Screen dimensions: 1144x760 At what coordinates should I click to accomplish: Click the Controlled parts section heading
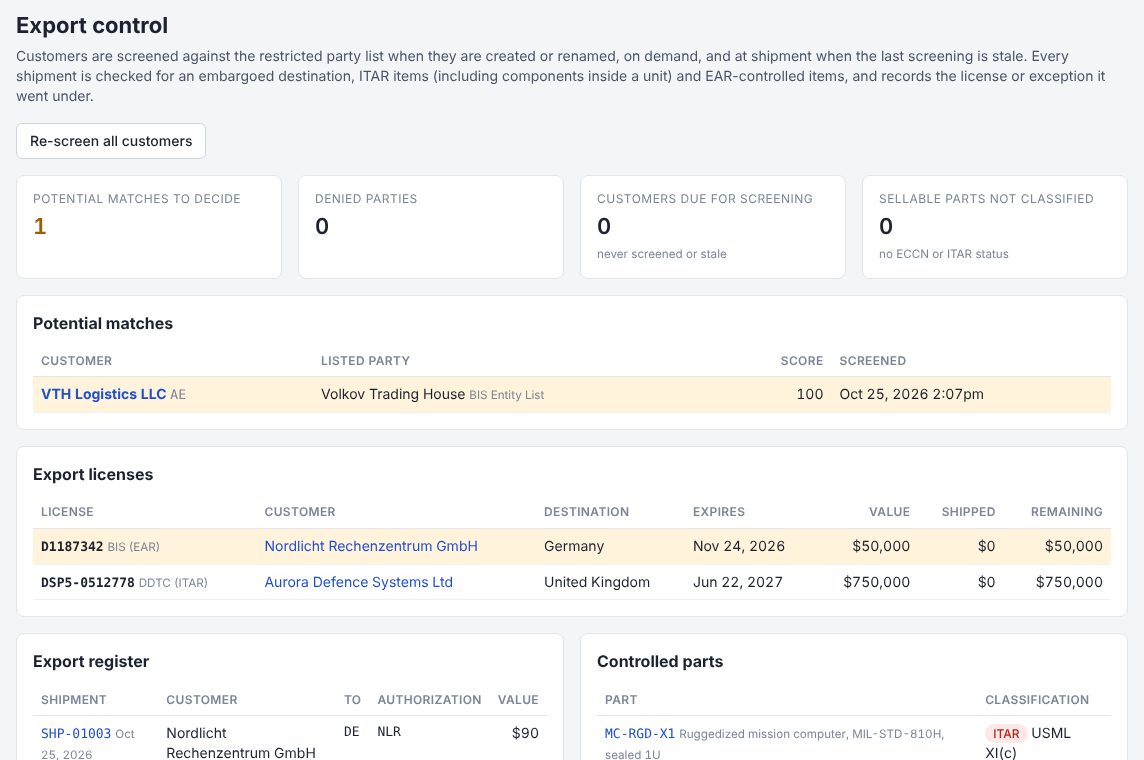point(660,662)
